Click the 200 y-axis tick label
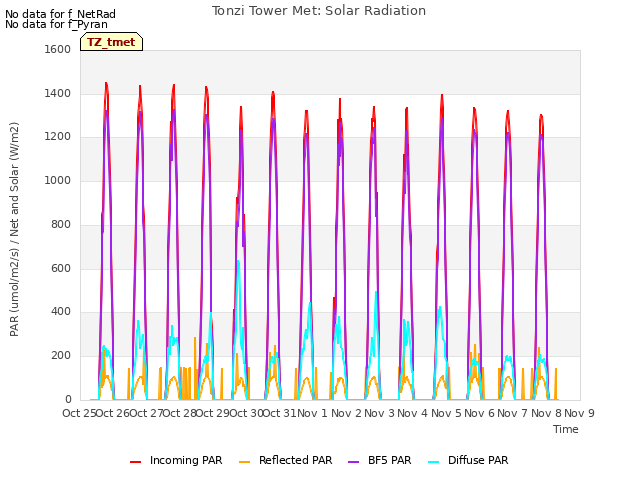Screen dimensions: 640x480 tap(61, 356)
